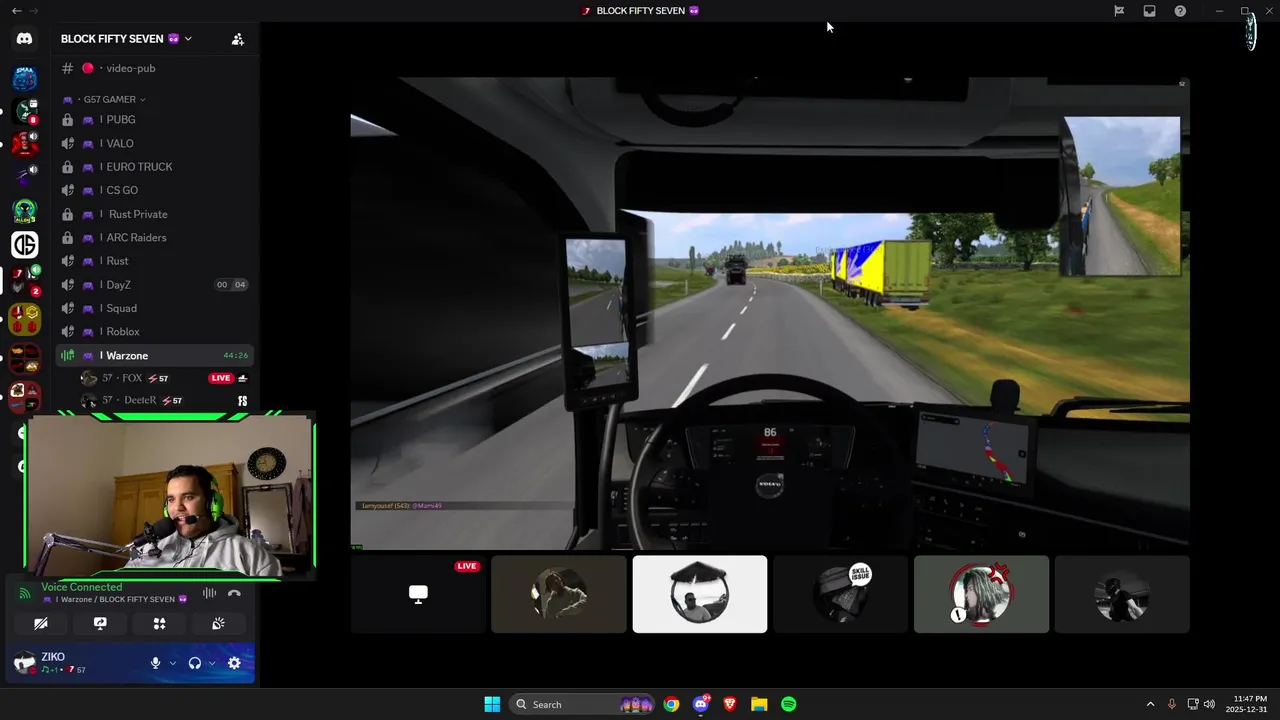Mute microphone in user panel
Image resolution: width=1280 pixels, height=720 pixels.
point(155,663)
